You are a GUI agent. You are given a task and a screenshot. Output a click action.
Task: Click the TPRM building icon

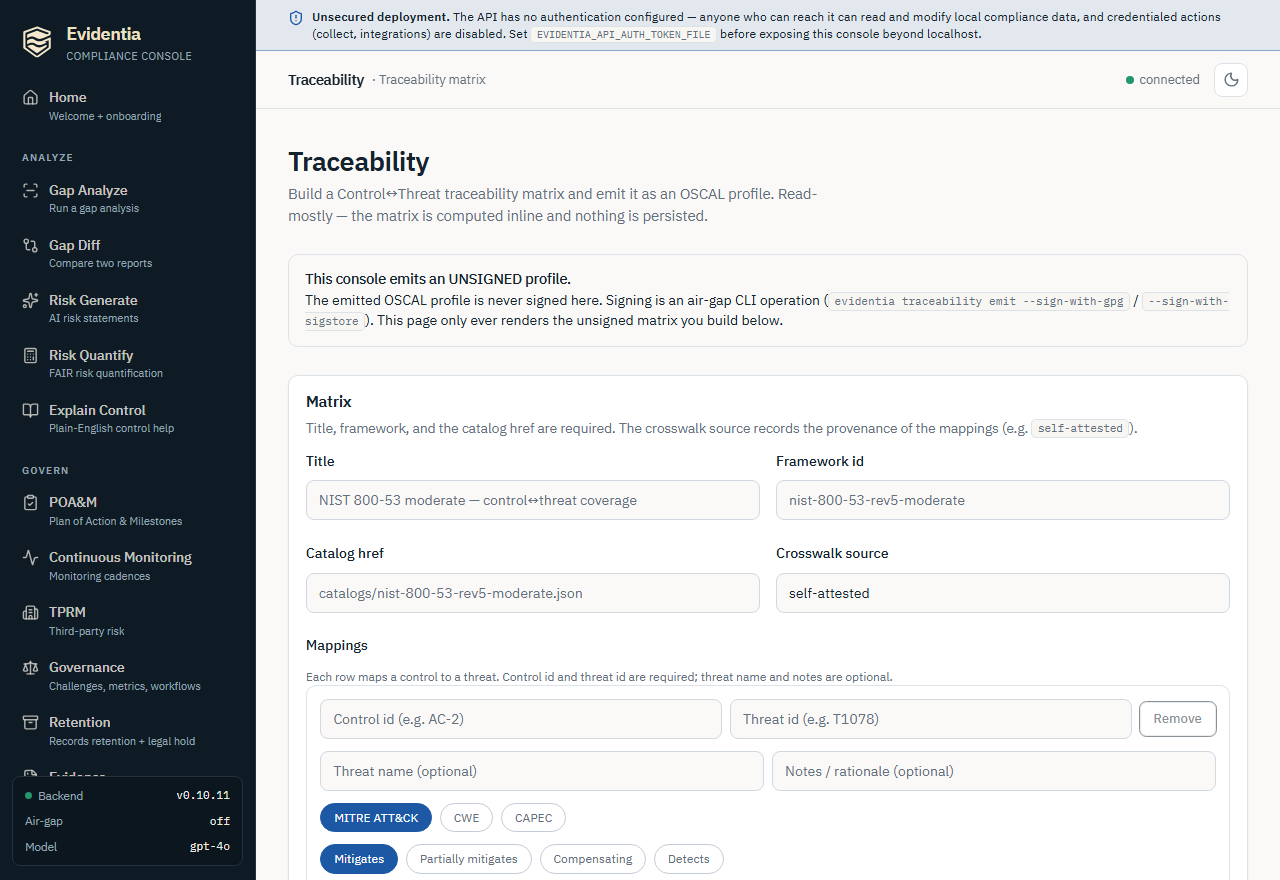(x=31, y=612)
